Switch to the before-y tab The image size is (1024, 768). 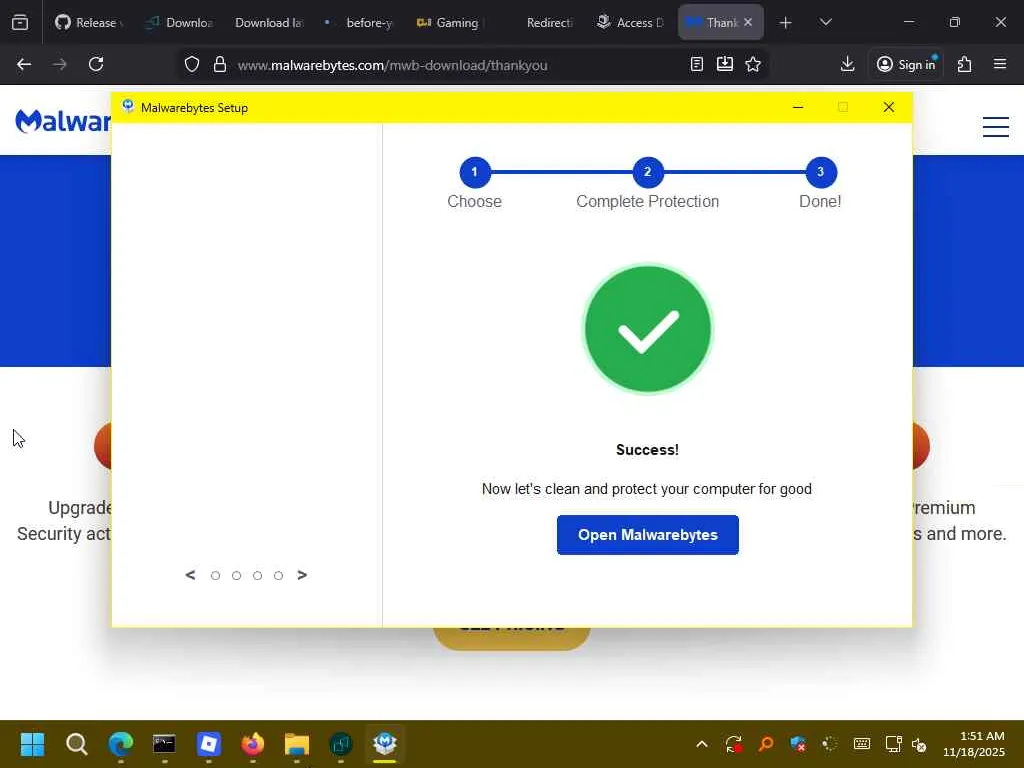point(360,22)
